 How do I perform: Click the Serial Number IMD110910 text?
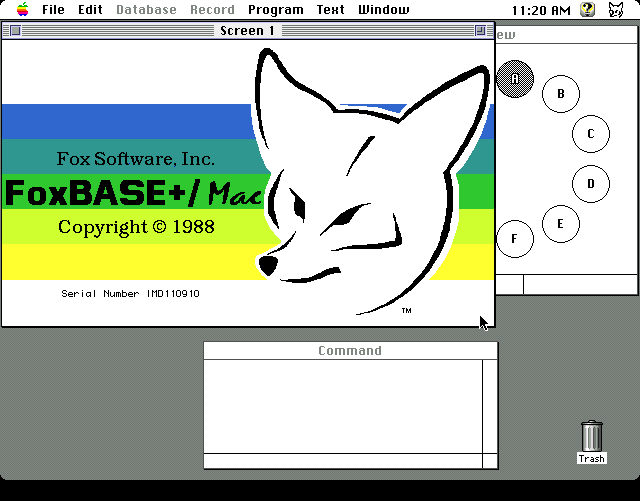click(130, 294)
